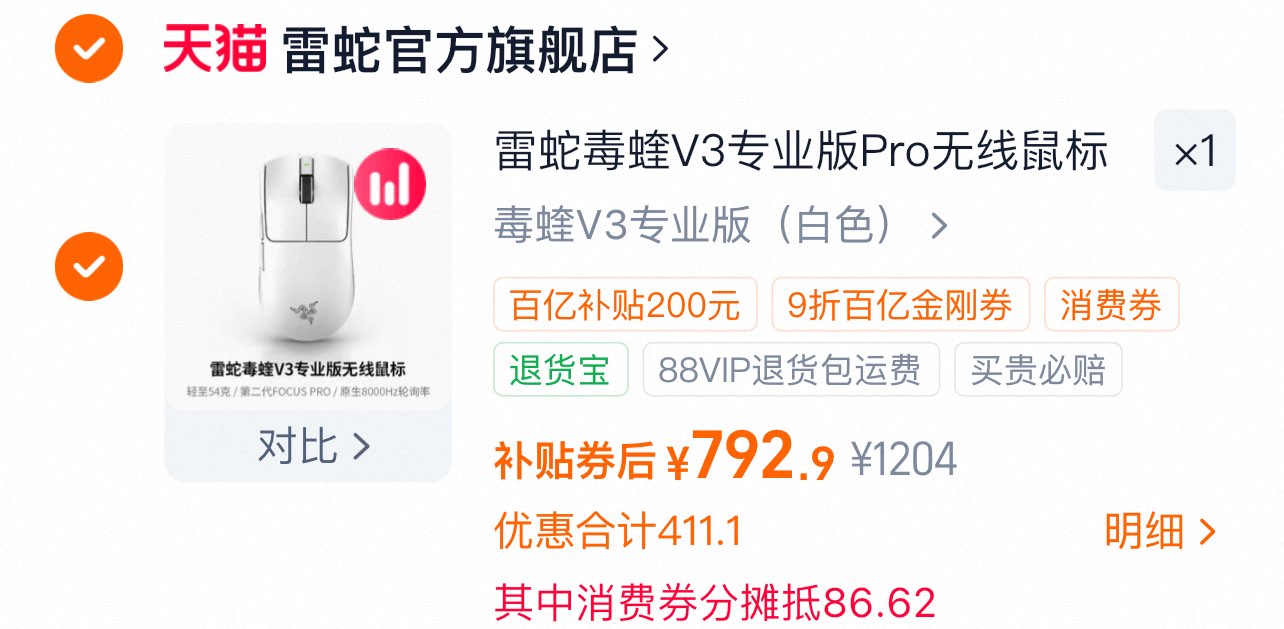The image size is (1284, 629).
Task: Tap the red bar-chart badge on product image
Action: pyautogui.click(x=390, y=185)
